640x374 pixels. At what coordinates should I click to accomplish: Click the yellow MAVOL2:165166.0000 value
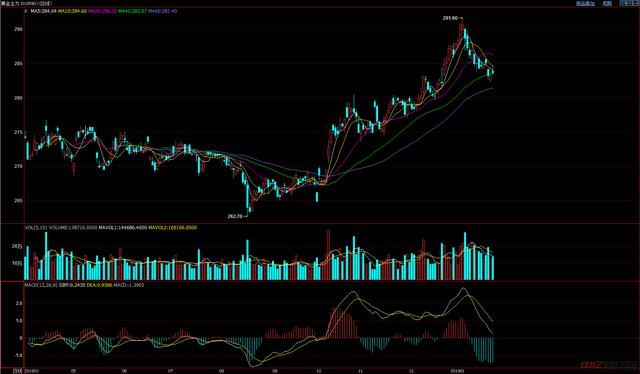(173, 227)
